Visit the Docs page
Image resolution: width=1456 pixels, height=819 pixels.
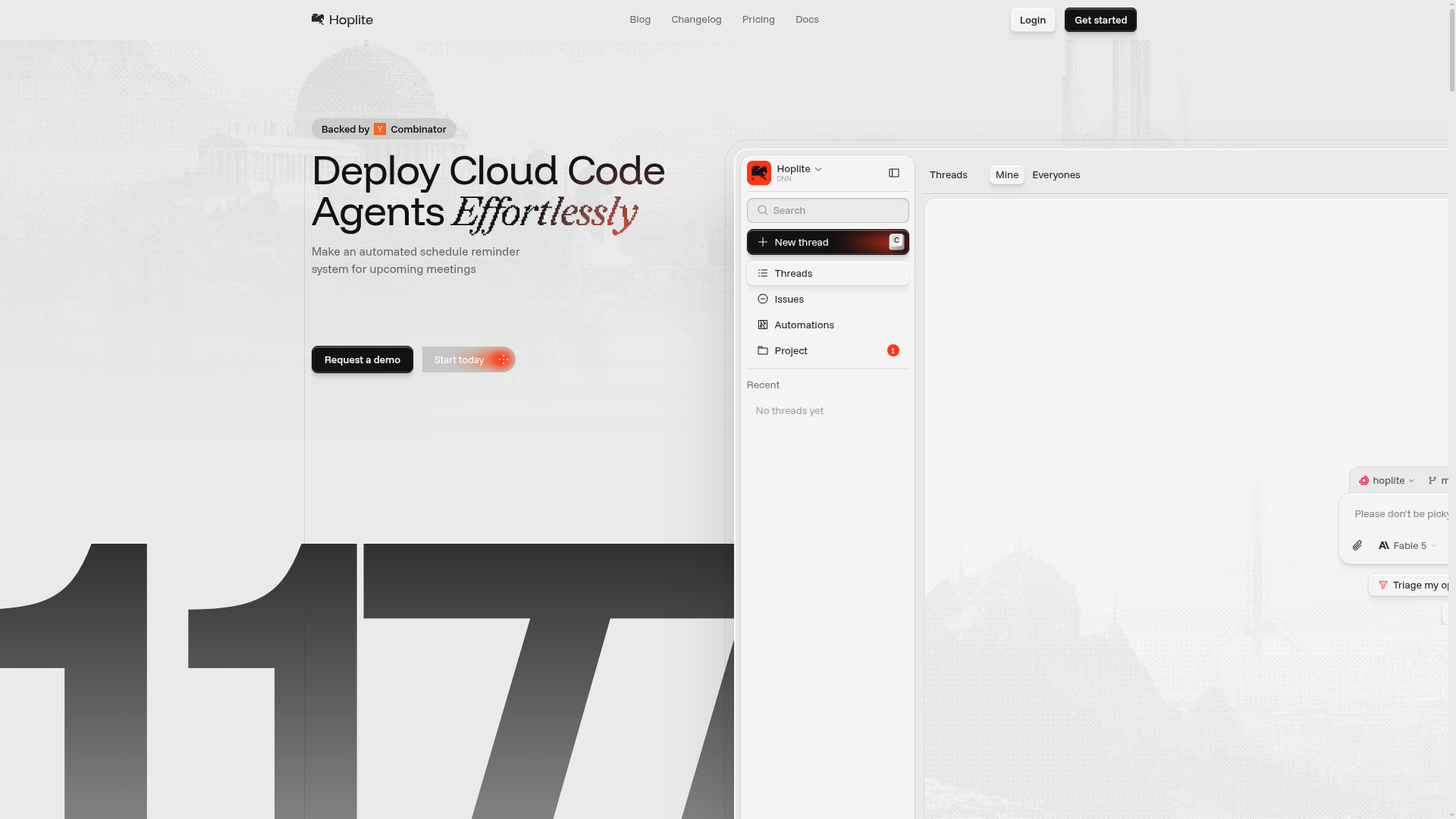point(807,19)
